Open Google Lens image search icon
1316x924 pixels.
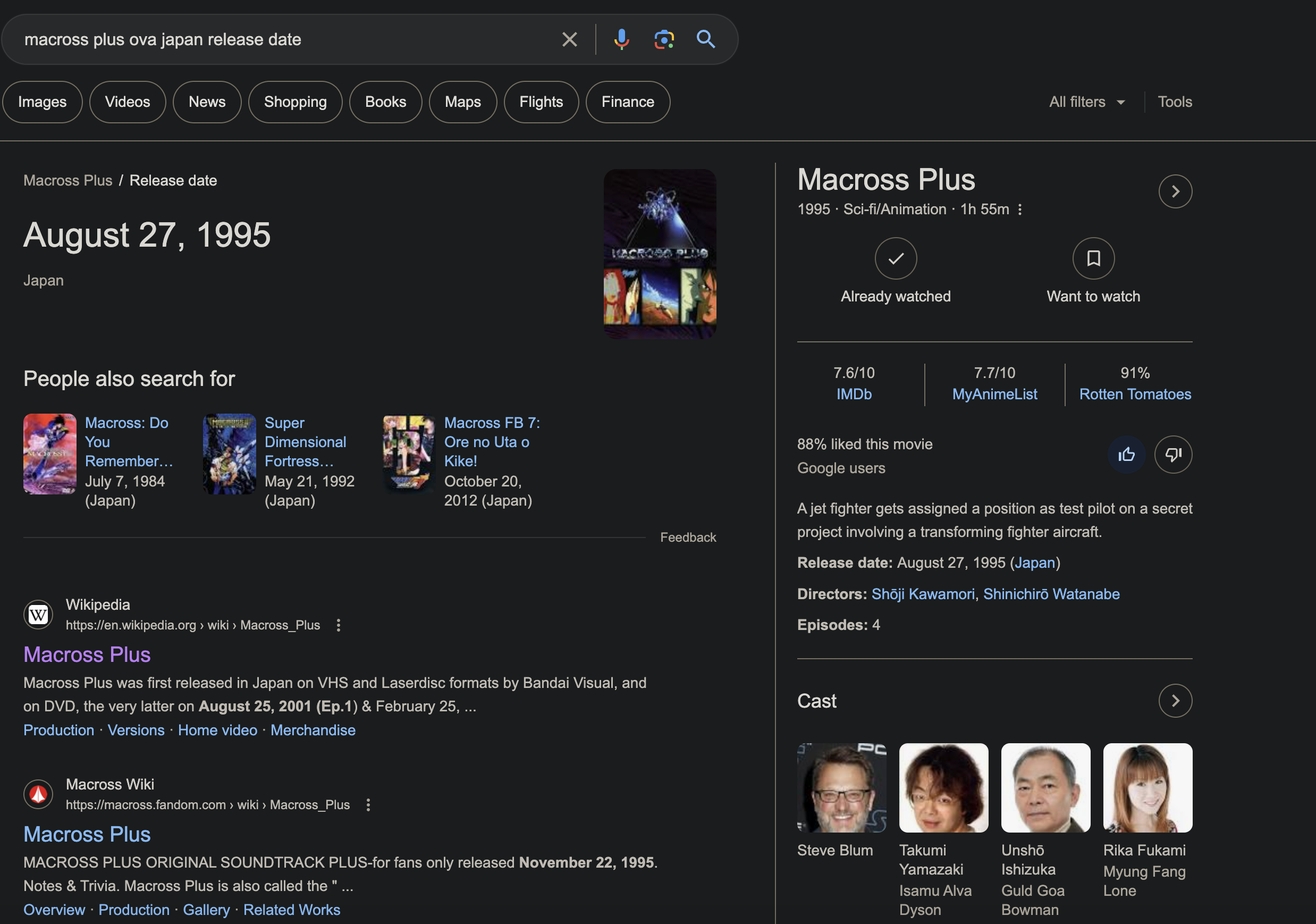(x=664, y=39)
